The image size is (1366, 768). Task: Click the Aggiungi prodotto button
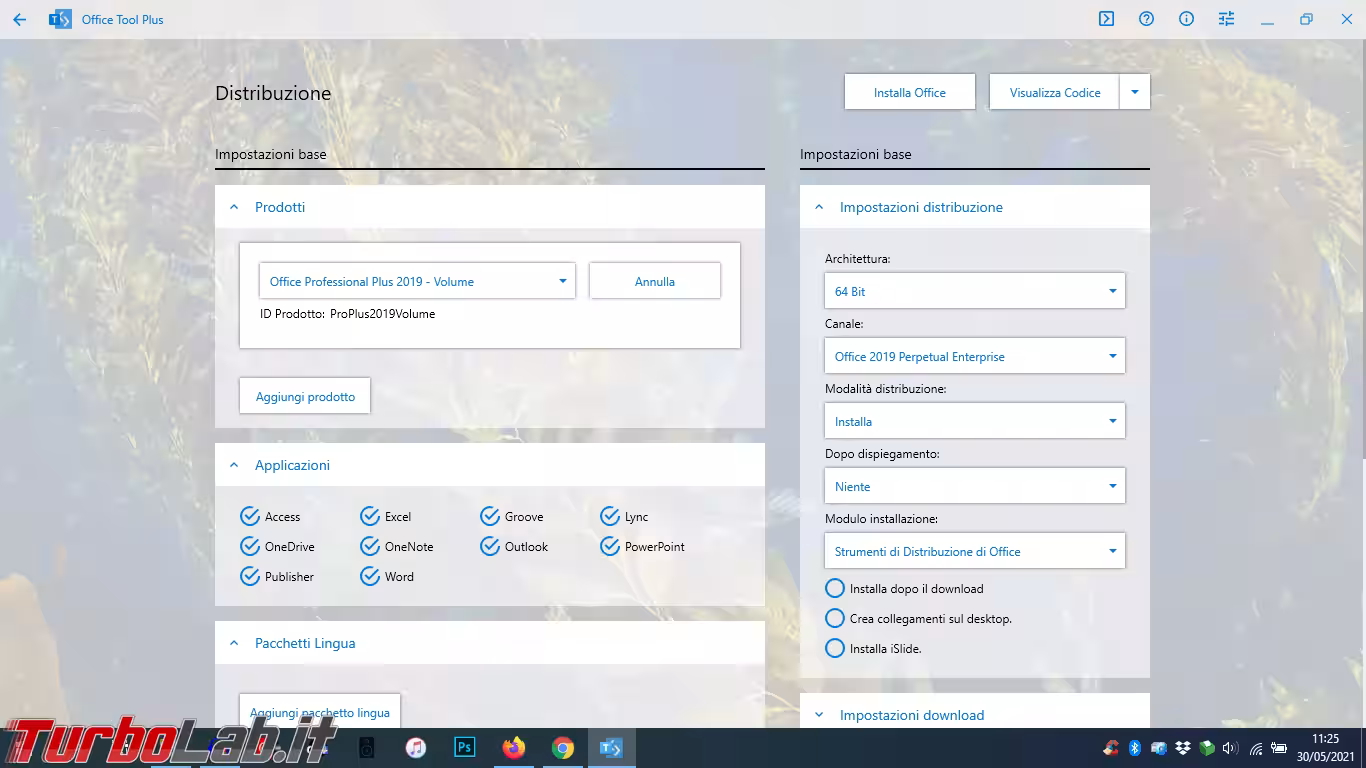pos(305,396)
